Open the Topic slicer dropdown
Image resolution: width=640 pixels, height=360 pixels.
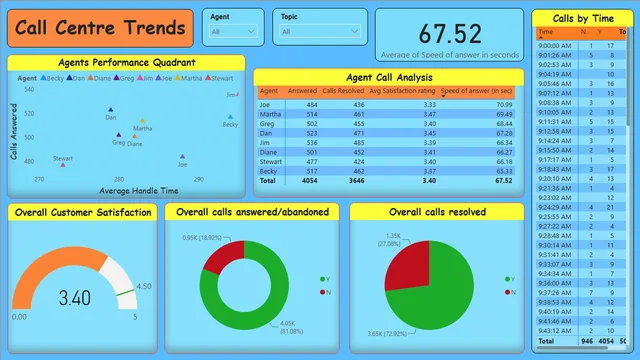tap(320, 31)
